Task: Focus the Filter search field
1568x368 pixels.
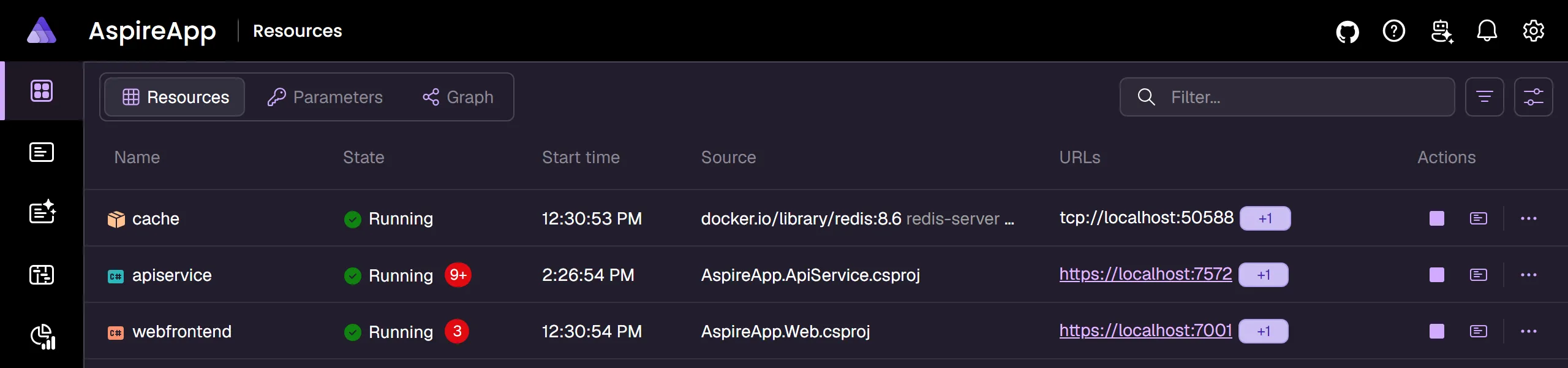Action: (1287, 97)
